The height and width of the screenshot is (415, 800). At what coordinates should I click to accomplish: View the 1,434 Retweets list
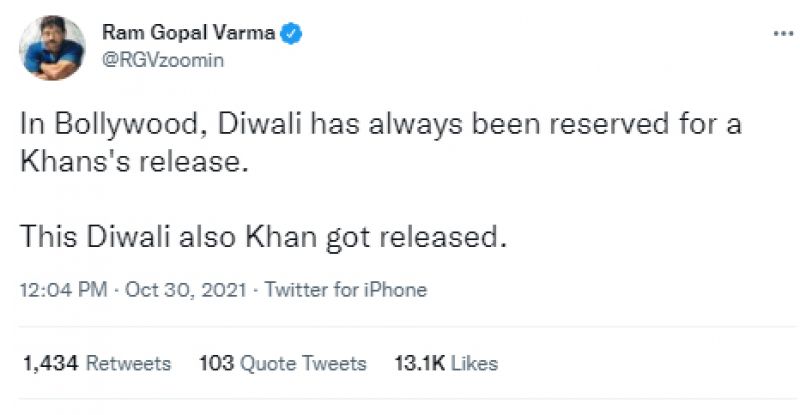tap(96, 363)
